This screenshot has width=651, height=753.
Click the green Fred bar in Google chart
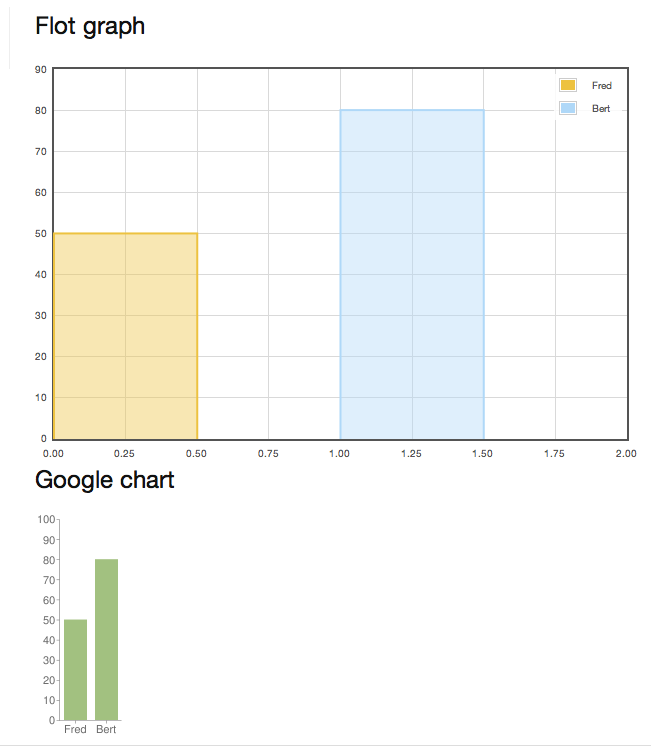tap(75, 669)
